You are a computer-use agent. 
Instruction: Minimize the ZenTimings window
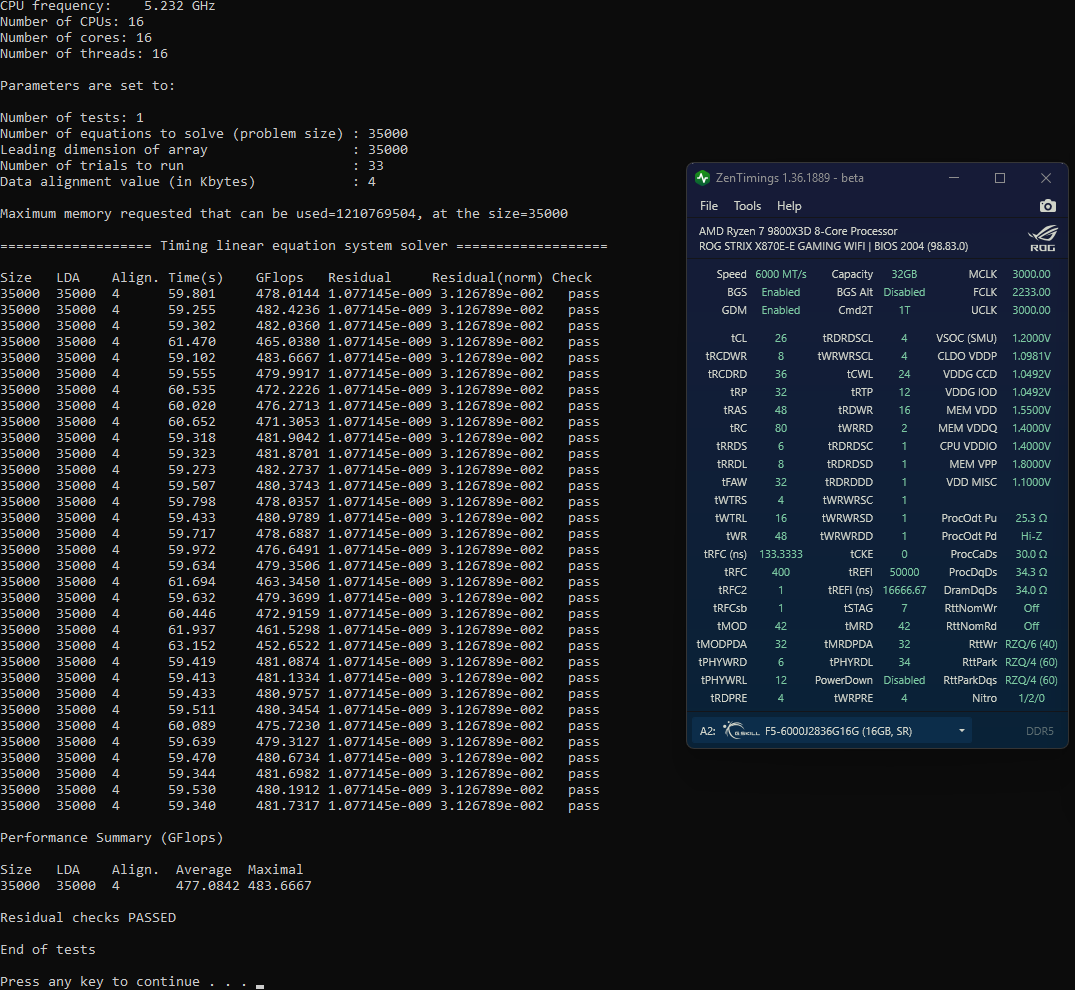pos(954,178)
